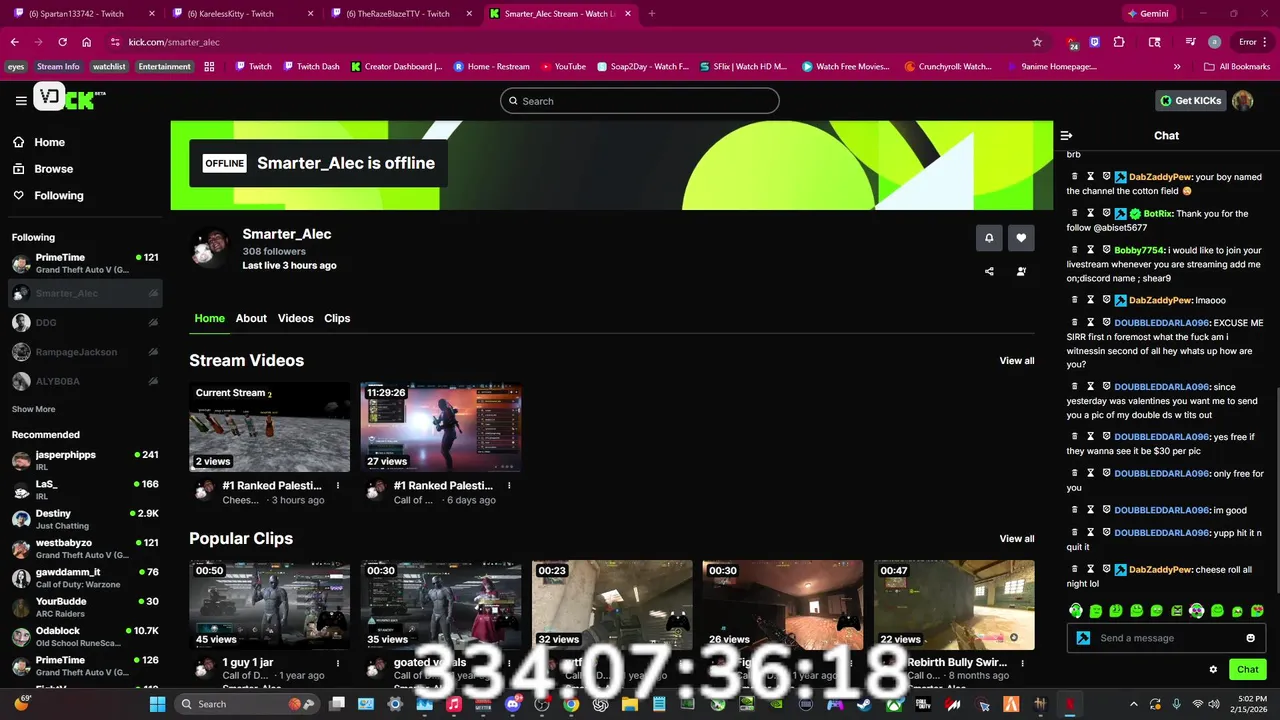Expand Show More in Following list

33,409
